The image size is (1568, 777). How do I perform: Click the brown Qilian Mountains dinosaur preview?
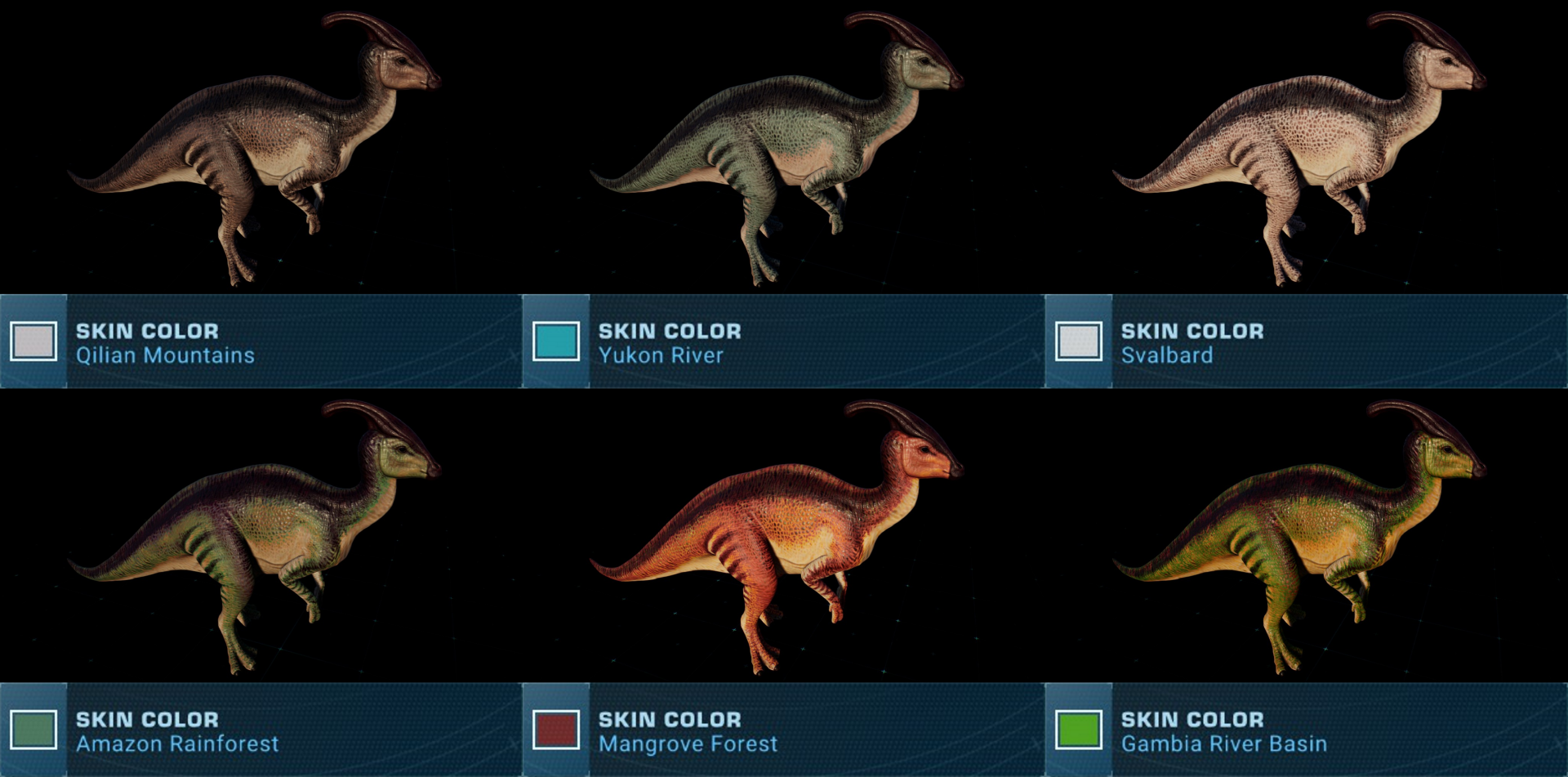pos(255,147)
